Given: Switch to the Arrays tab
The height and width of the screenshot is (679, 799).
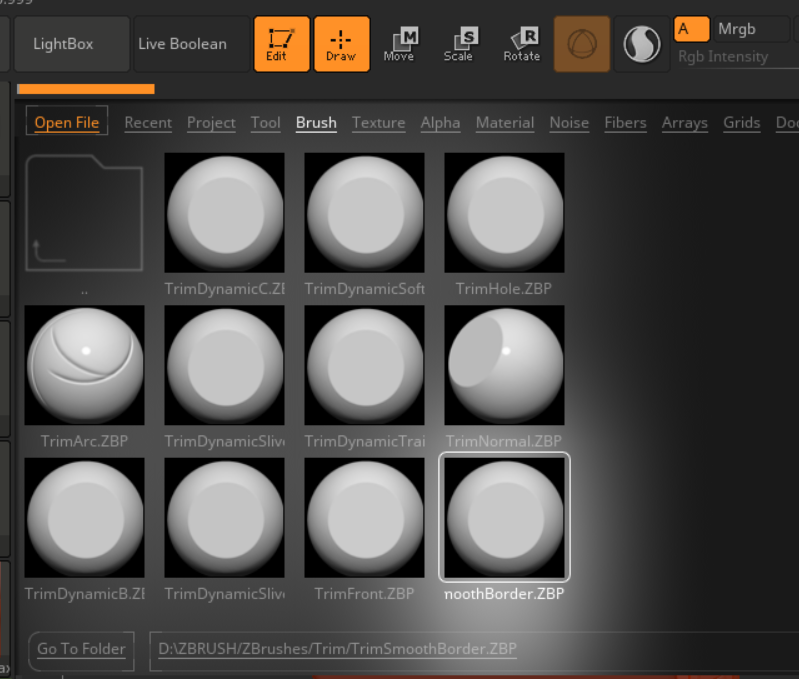Looking at the screenshot, I should tap(685, 123).
